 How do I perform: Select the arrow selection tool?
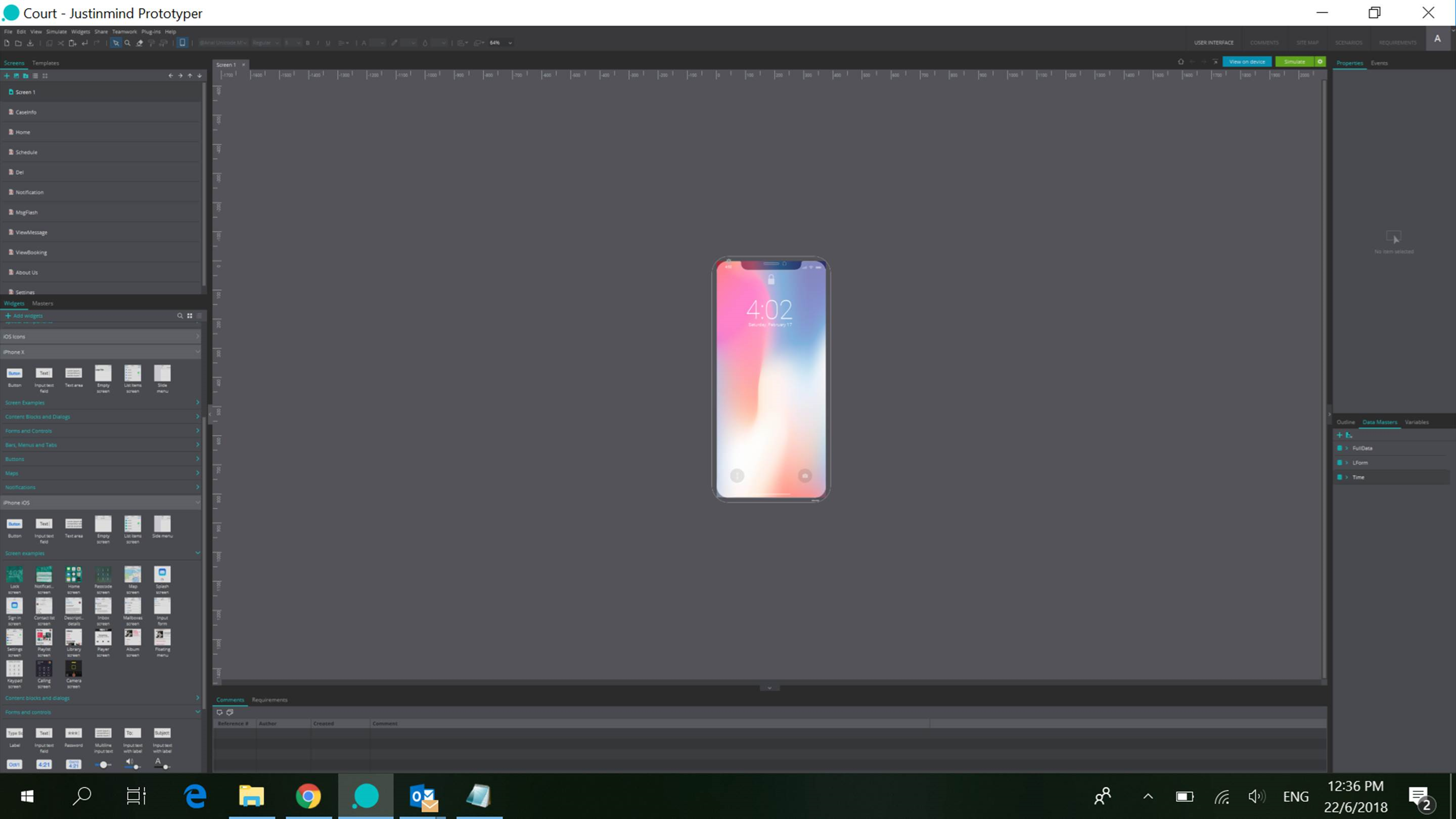[x=115, y=43]
